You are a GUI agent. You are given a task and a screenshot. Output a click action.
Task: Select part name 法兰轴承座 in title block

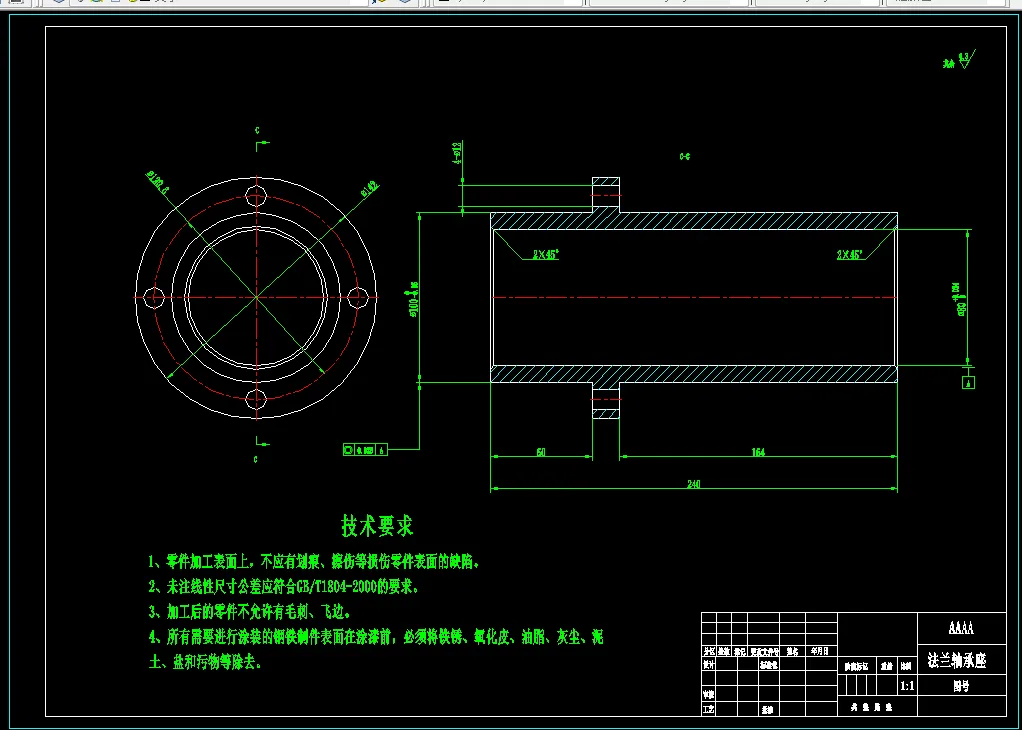[957, 661]
